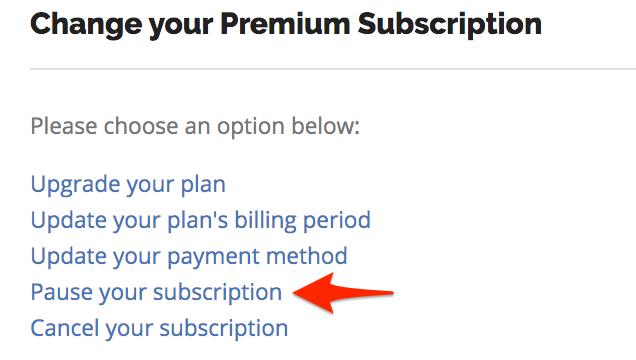The width and height of the screenshot is (636, 360).
Task: Click the Please choose an option below text
Action: point(195,127)
